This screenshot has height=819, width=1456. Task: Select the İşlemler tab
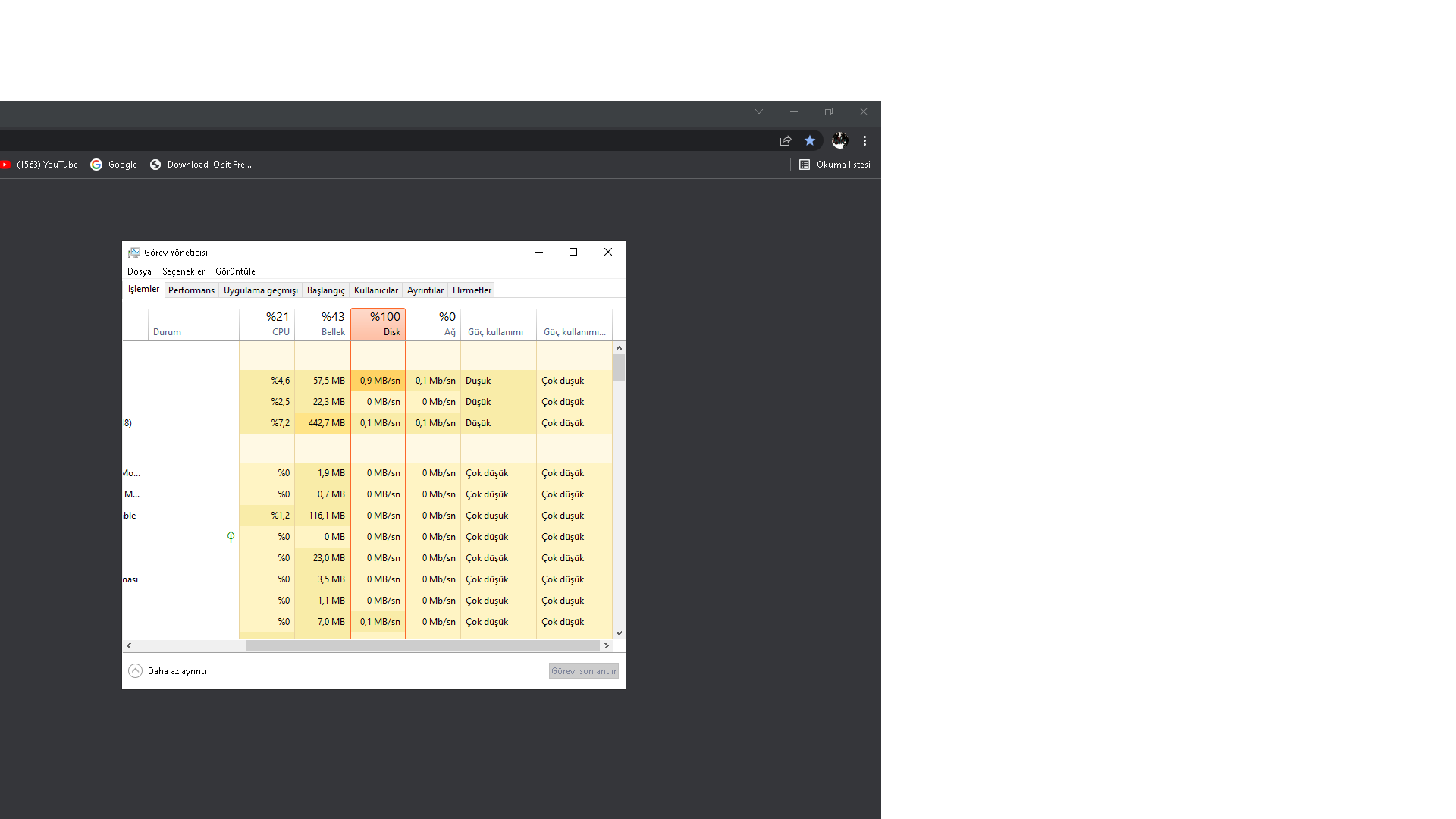(143, 289)
